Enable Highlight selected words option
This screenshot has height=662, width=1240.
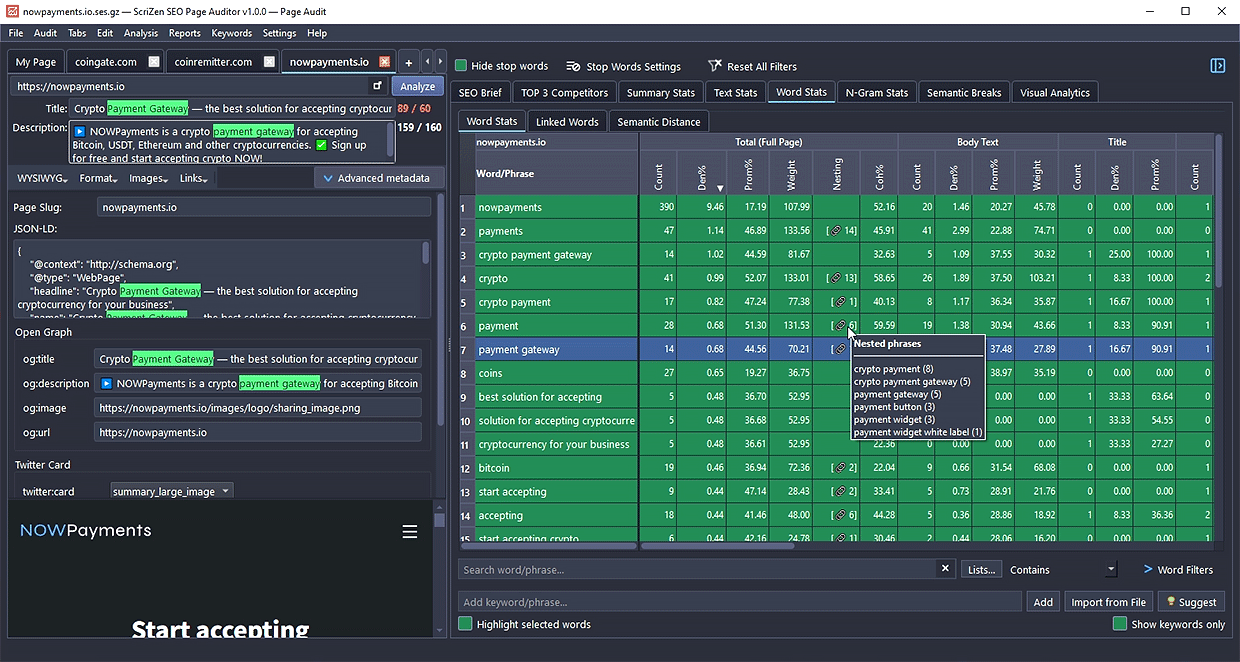pos(466,624)
